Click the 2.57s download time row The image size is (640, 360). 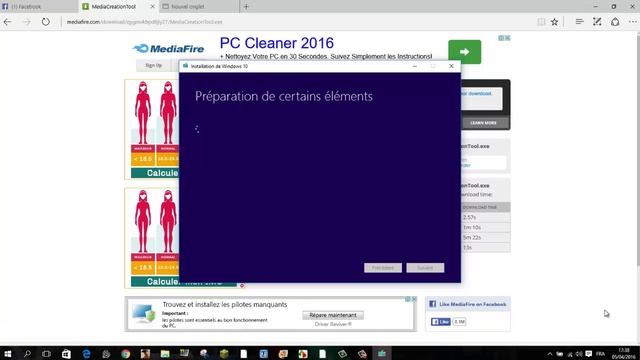pyautogui.click(x=485, y=217)
